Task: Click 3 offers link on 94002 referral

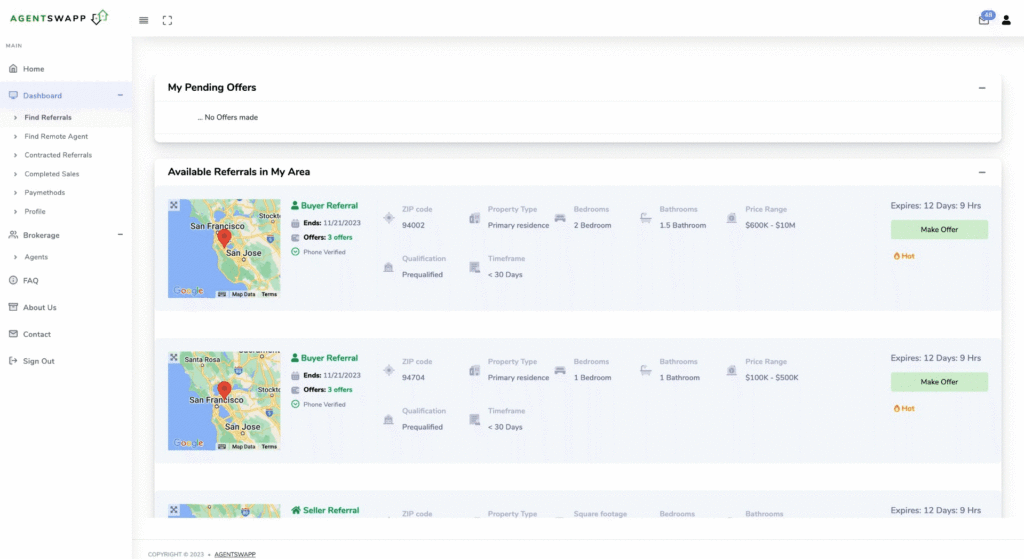Action: (340, 237)
